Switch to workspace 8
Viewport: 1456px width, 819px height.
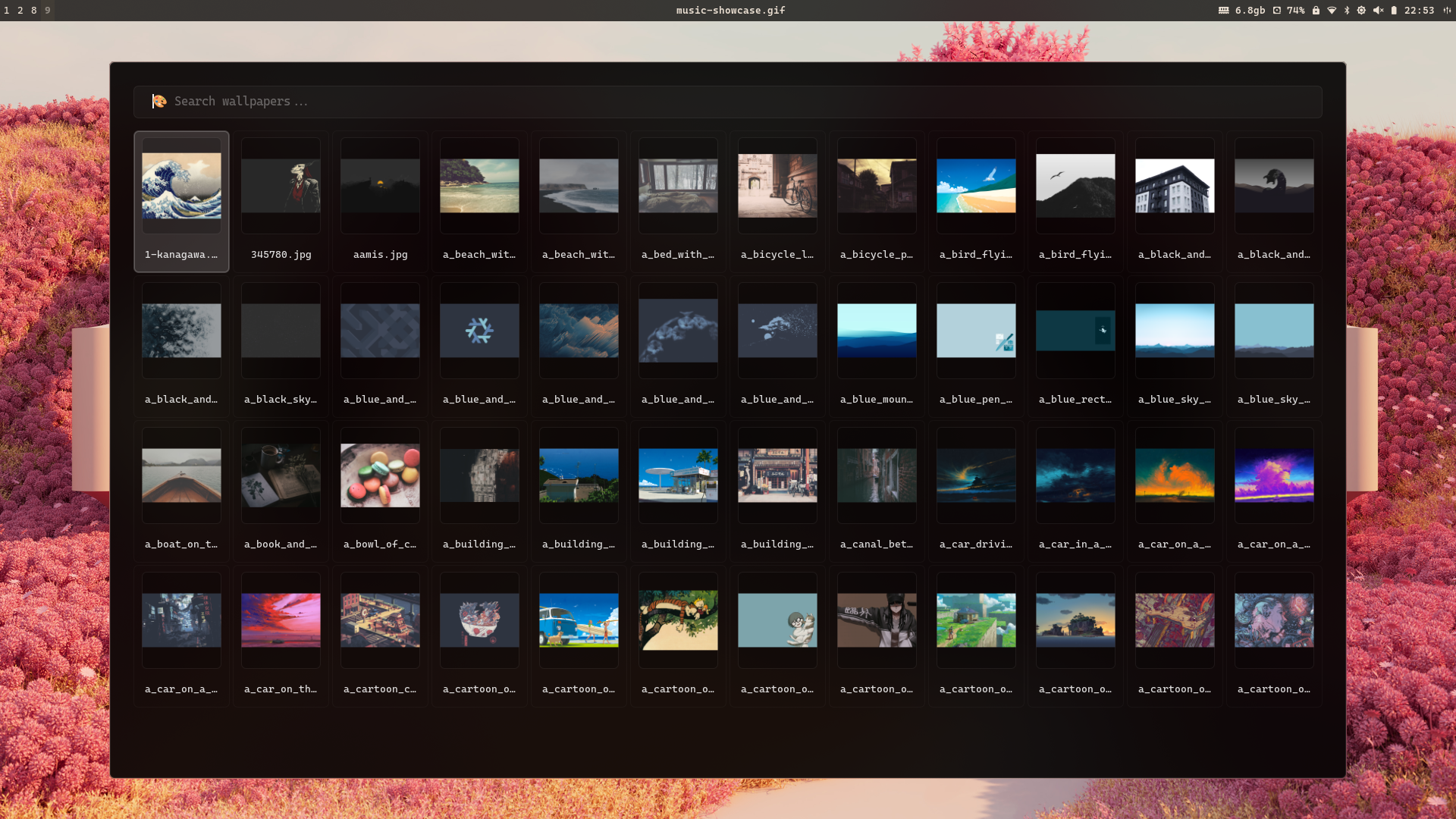point(33,11)
